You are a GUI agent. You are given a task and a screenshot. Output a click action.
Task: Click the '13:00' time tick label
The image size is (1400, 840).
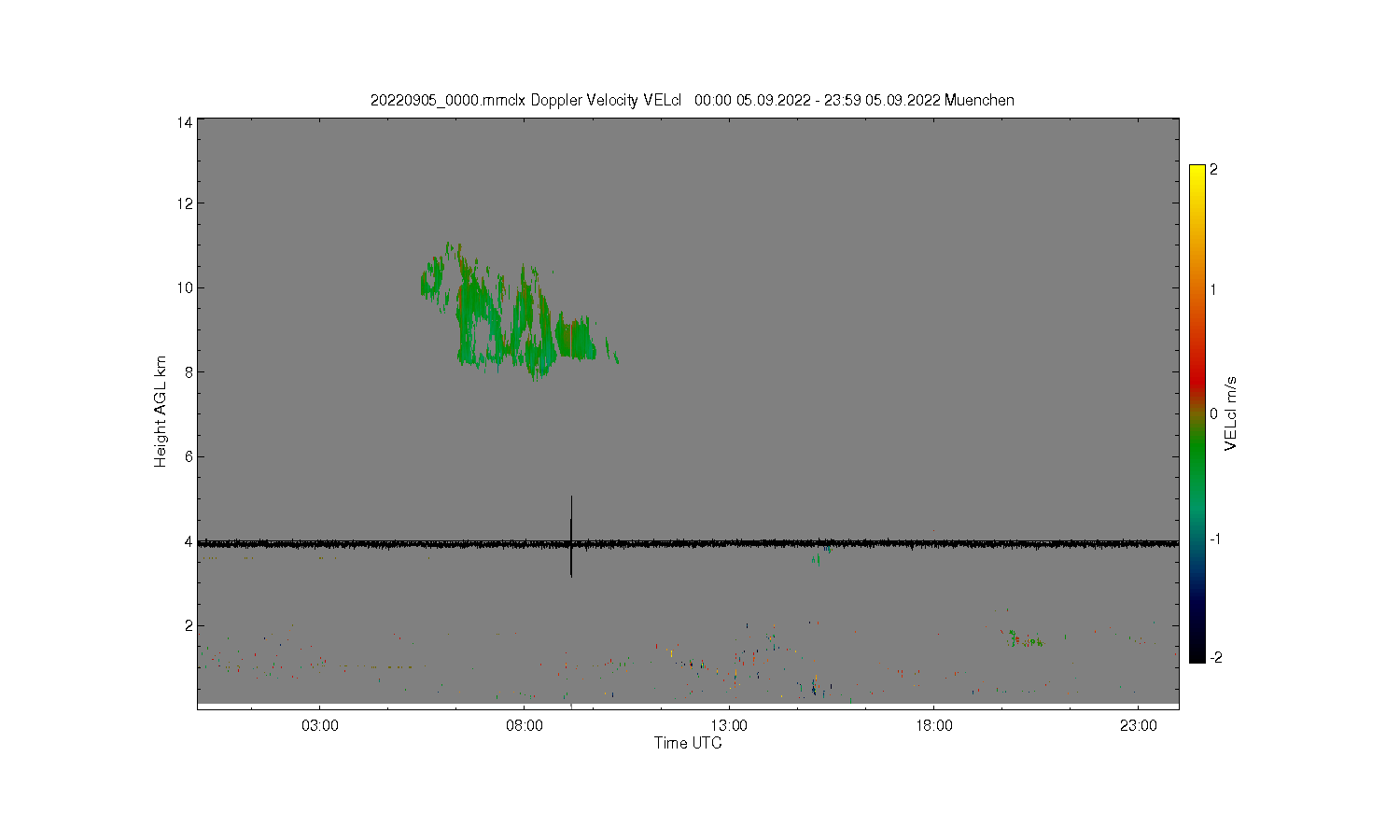point(729,725)
